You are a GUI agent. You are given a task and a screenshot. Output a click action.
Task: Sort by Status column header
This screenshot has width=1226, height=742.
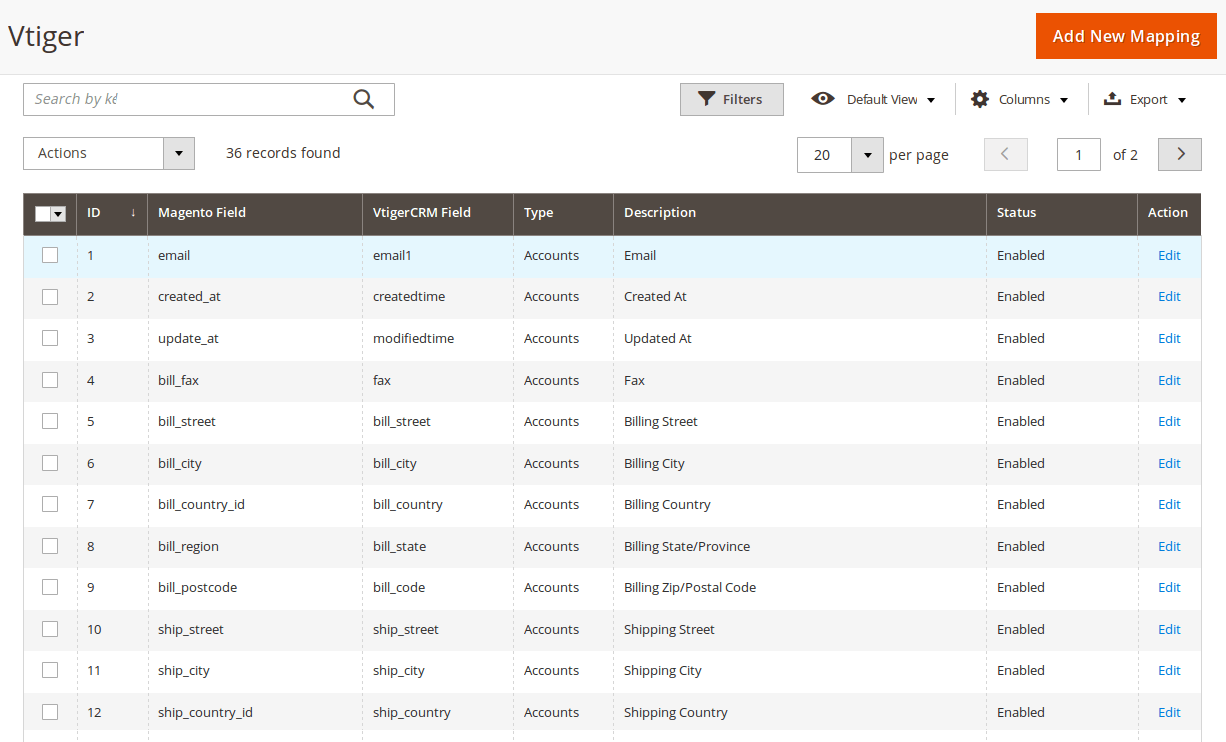pos(1016,213)
